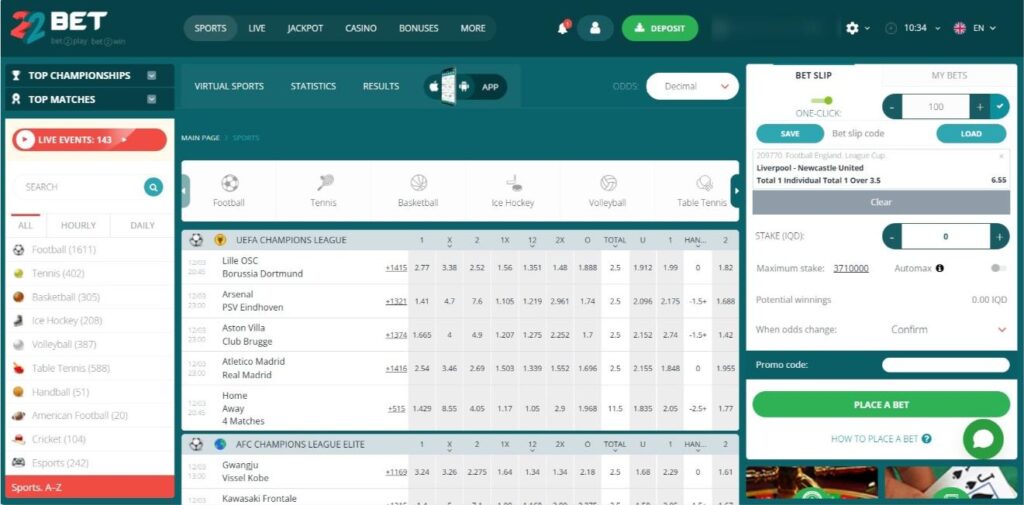
Task: Open the settings gear icon
Action: coord(852,28)
